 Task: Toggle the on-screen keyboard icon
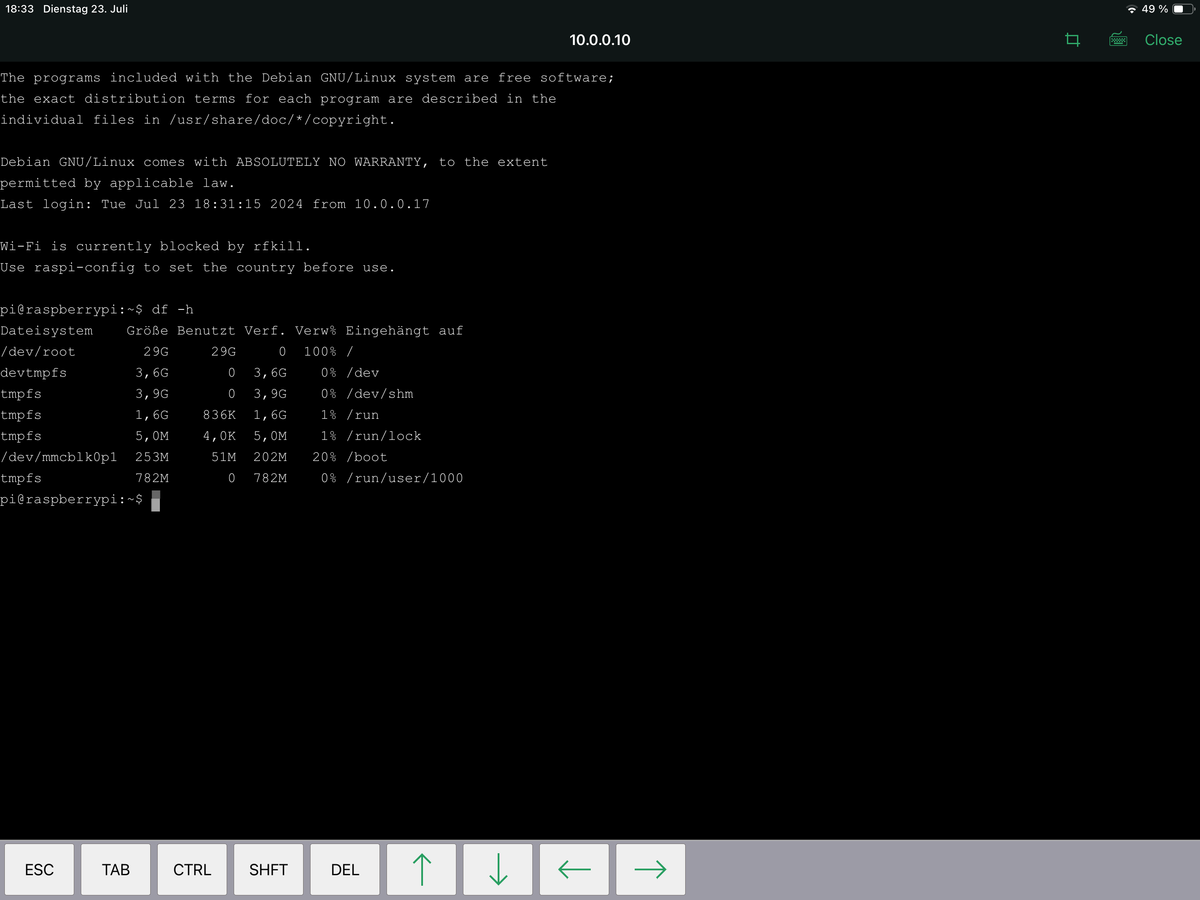(x=1119, y=40)
